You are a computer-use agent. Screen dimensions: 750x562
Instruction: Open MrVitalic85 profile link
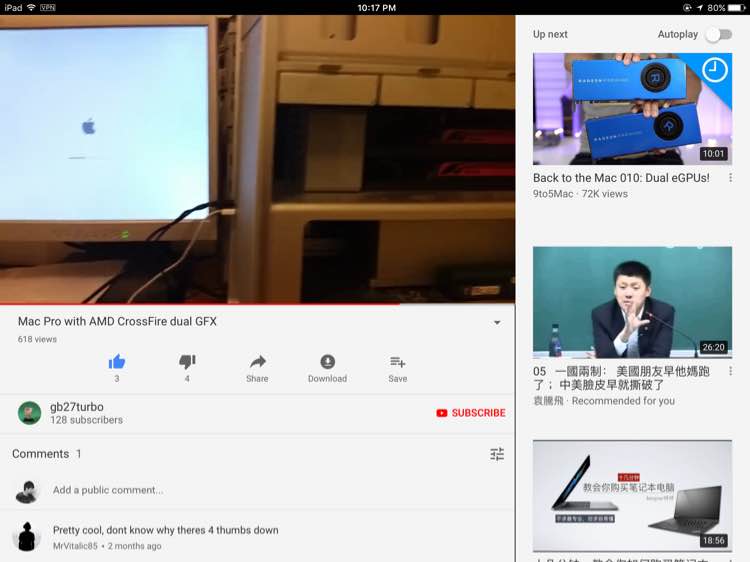(x=75, y=546)
